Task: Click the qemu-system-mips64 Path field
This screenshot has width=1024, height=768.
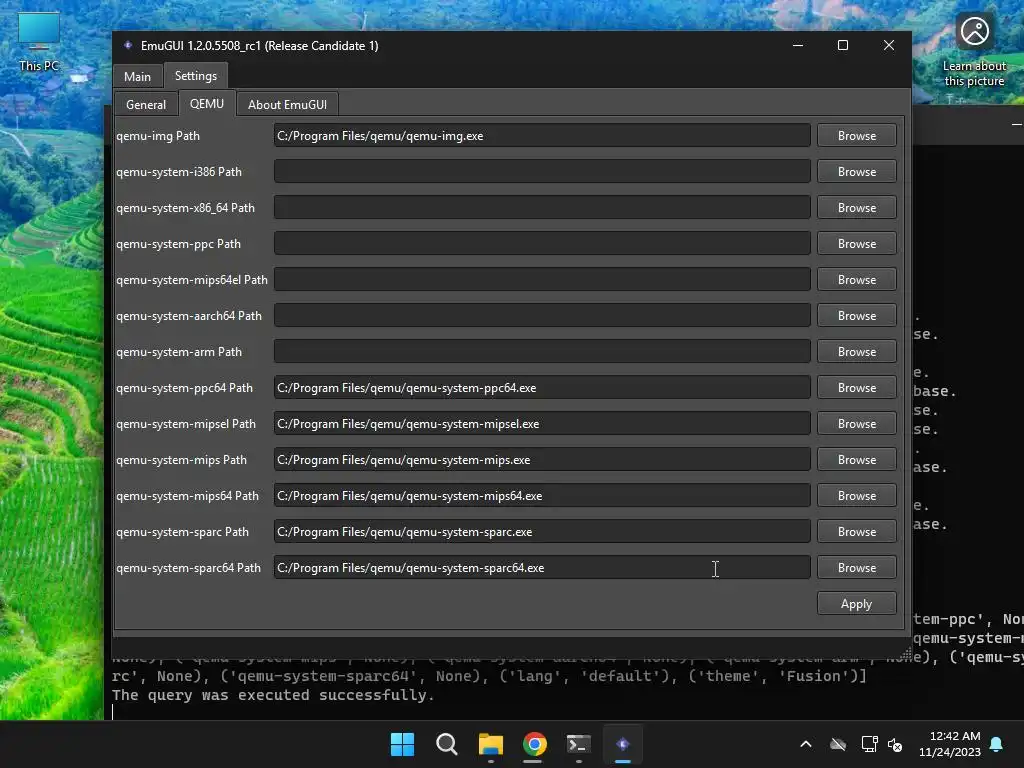Action: pos(542,496)
